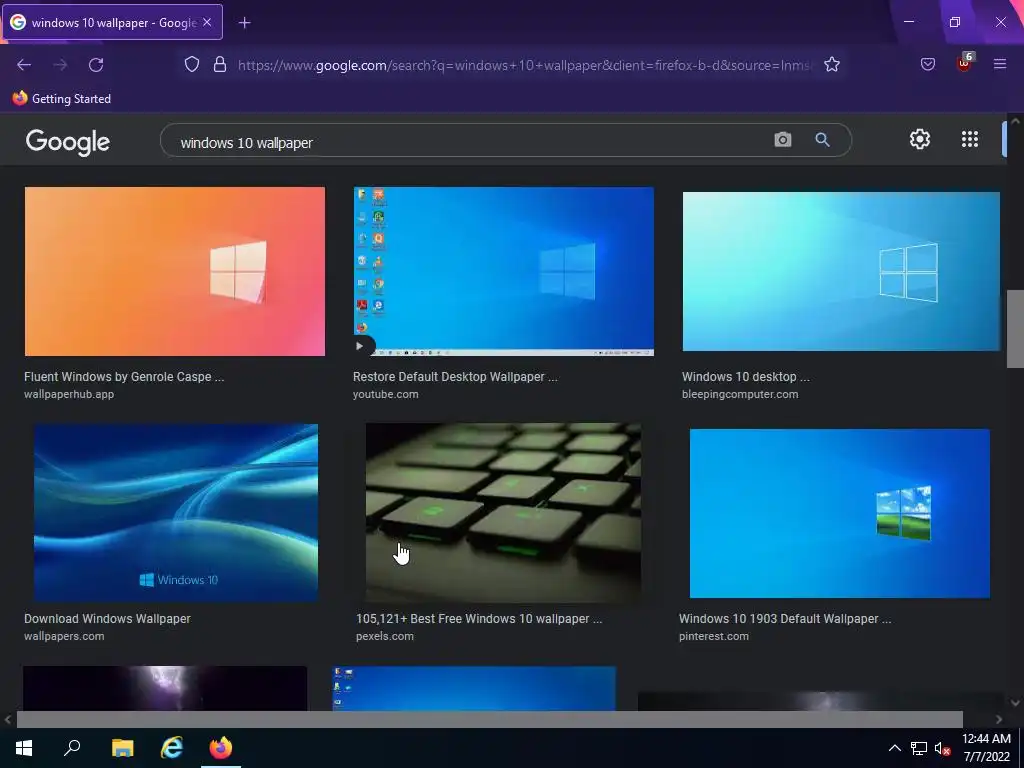Viewport: 1024px width, 768px height.
Task: View site security lock information
Action: point(220,65)
